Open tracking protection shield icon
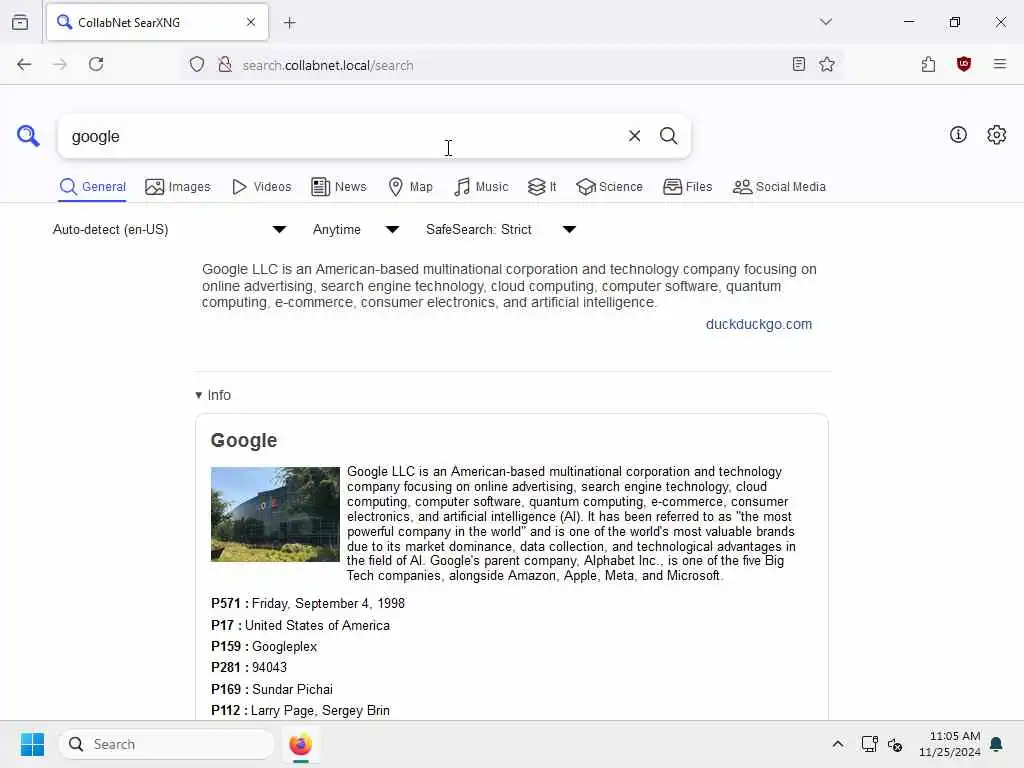The height and width of the screenshot is (768, 1024). tap(197, 64)
